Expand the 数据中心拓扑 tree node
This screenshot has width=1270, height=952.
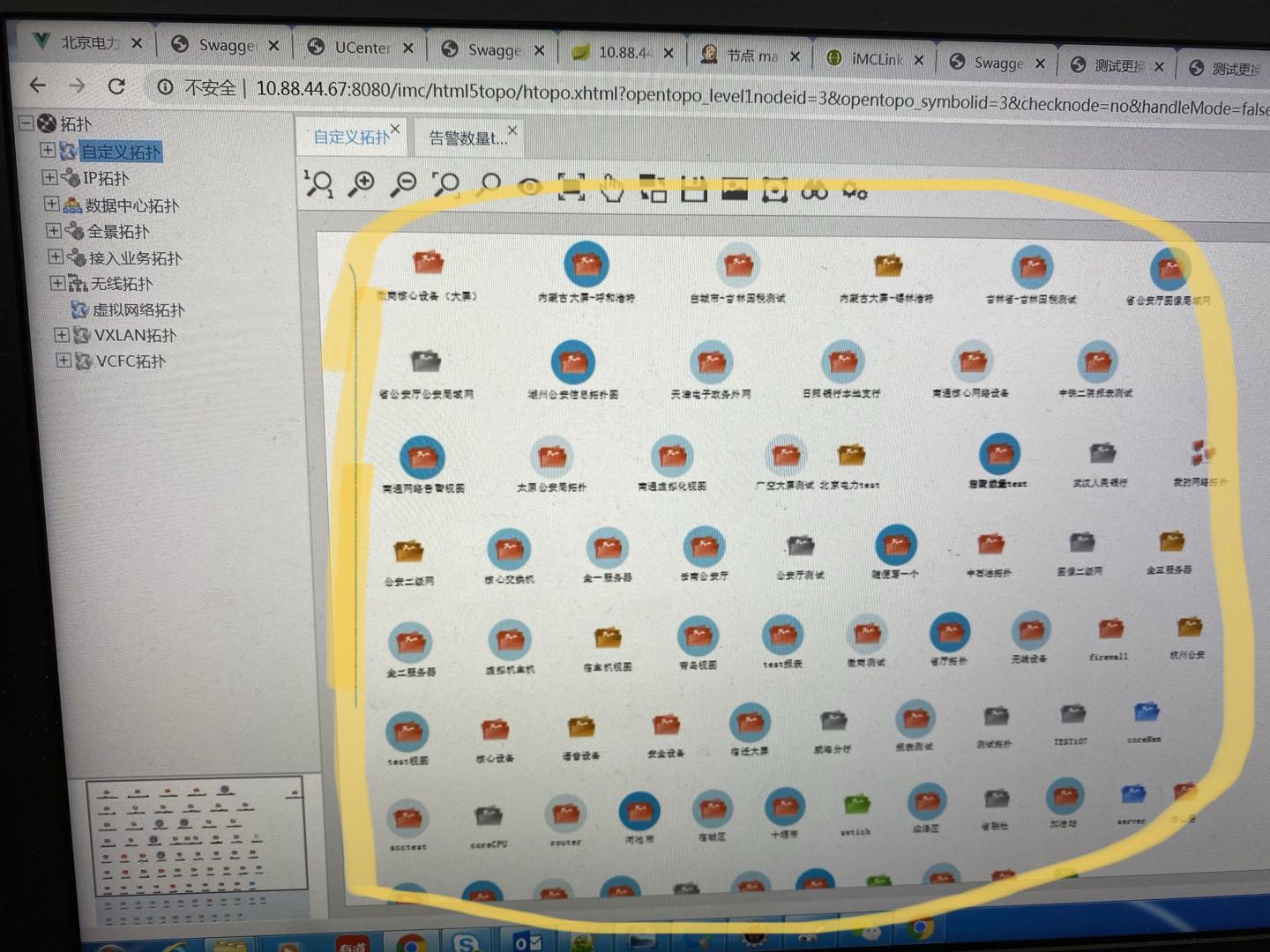[x=52, y=204]
